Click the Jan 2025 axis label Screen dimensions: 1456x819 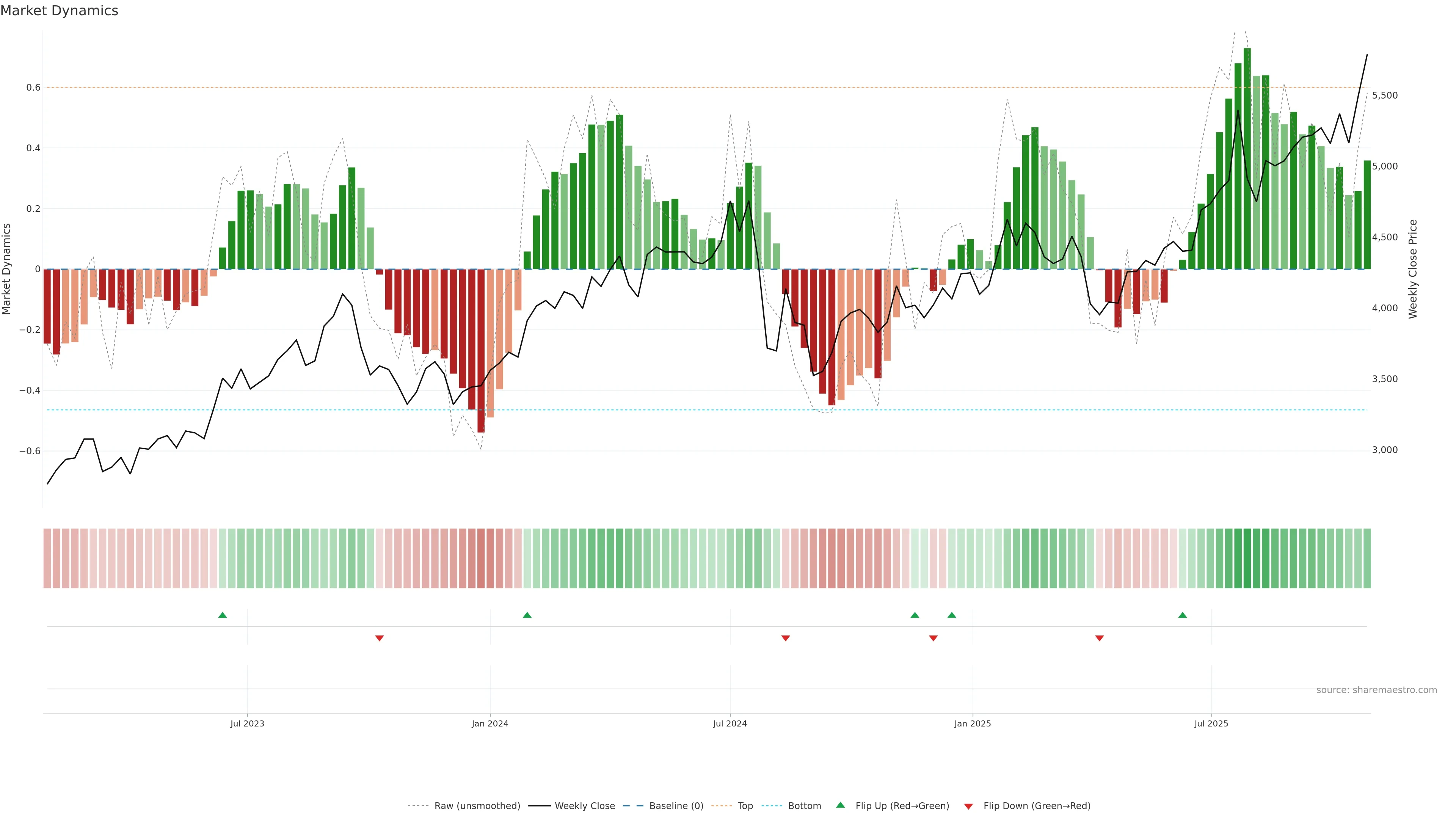coord(972,723)
